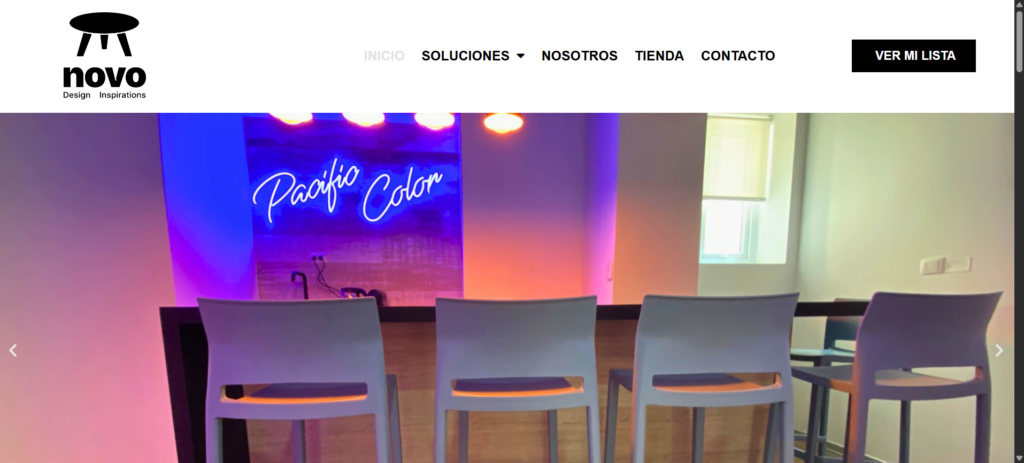Click the leftmost gray bar stool
The height and width of the screenshot is (463, 1024).
point(299,381)
